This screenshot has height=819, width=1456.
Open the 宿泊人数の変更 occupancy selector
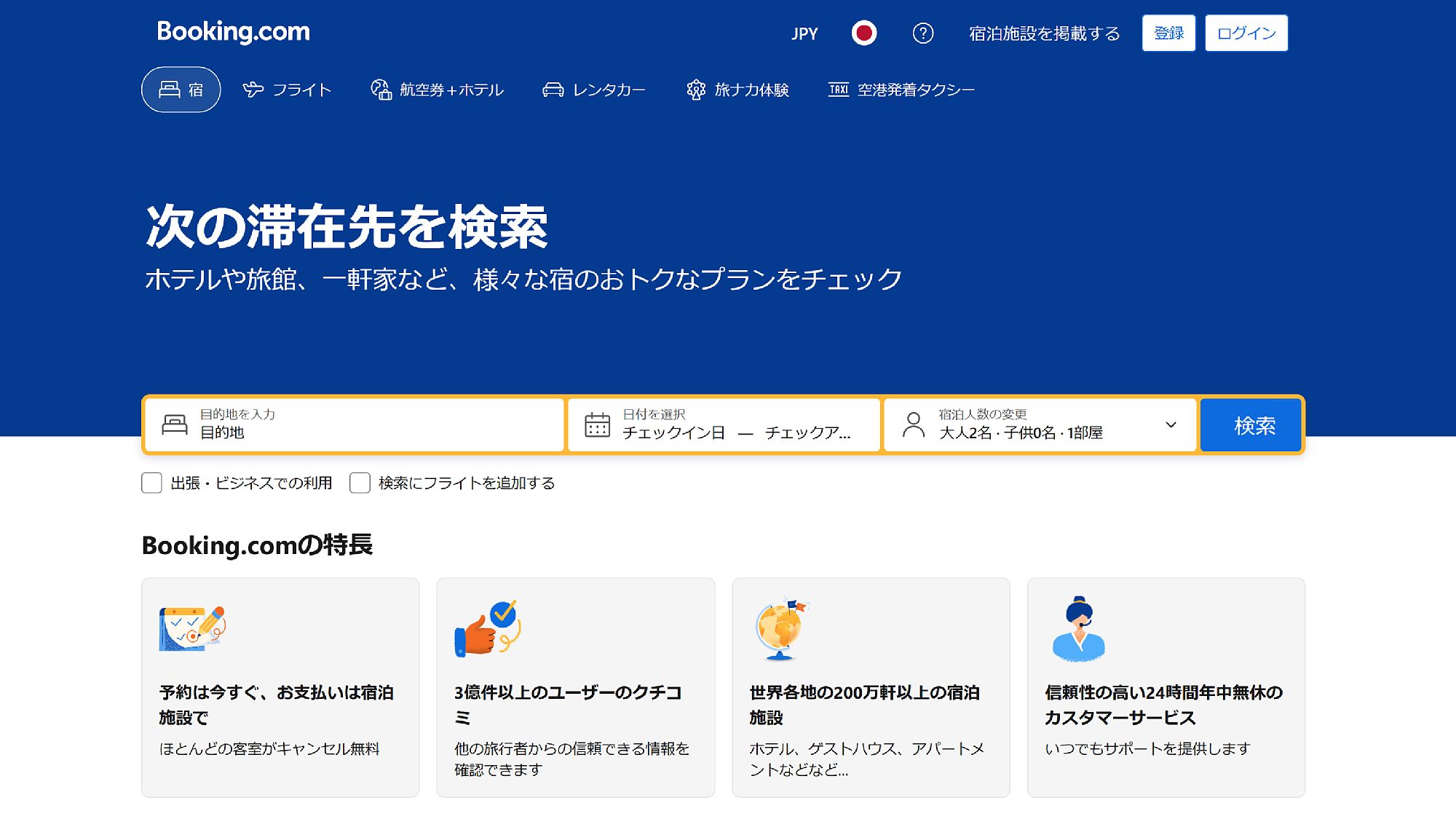tap(1040, 424)
